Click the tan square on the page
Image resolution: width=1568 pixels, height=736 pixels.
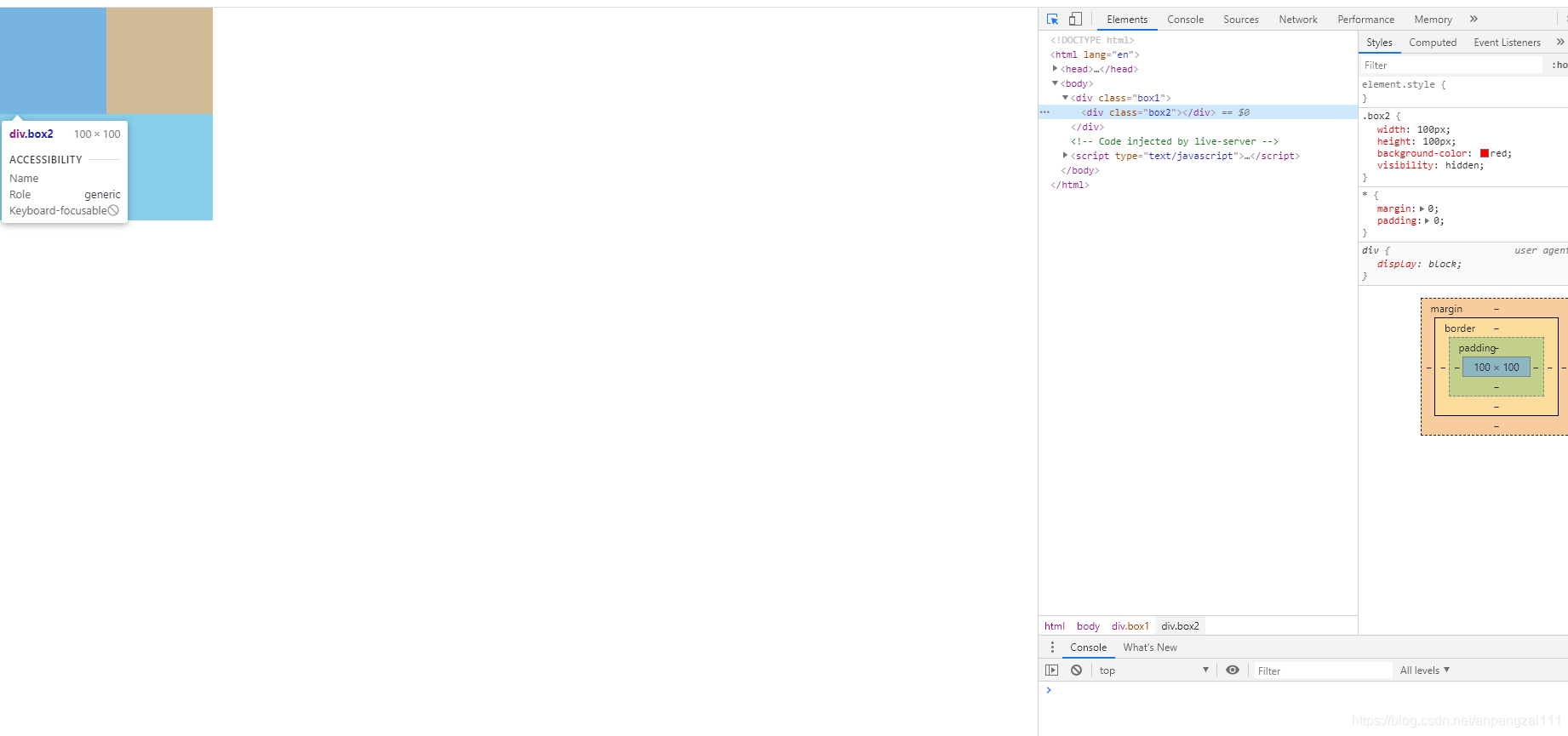[x=159, y=60]
